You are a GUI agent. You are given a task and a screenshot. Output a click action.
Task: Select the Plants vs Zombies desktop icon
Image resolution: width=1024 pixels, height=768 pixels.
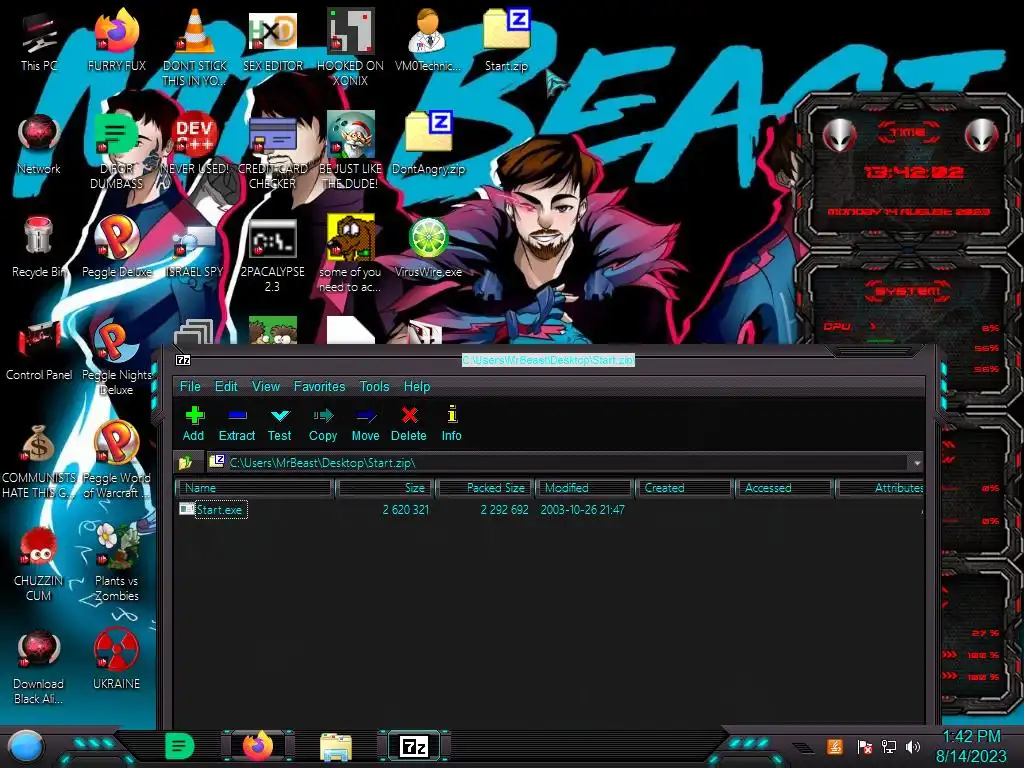116,563
